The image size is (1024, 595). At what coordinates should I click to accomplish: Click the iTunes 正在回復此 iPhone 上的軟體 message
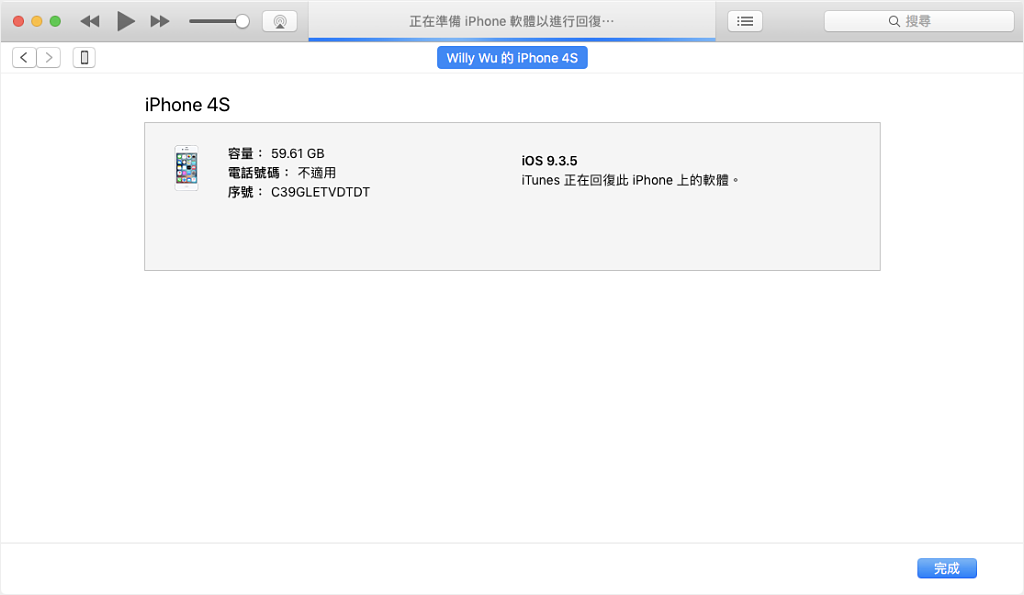630,180
